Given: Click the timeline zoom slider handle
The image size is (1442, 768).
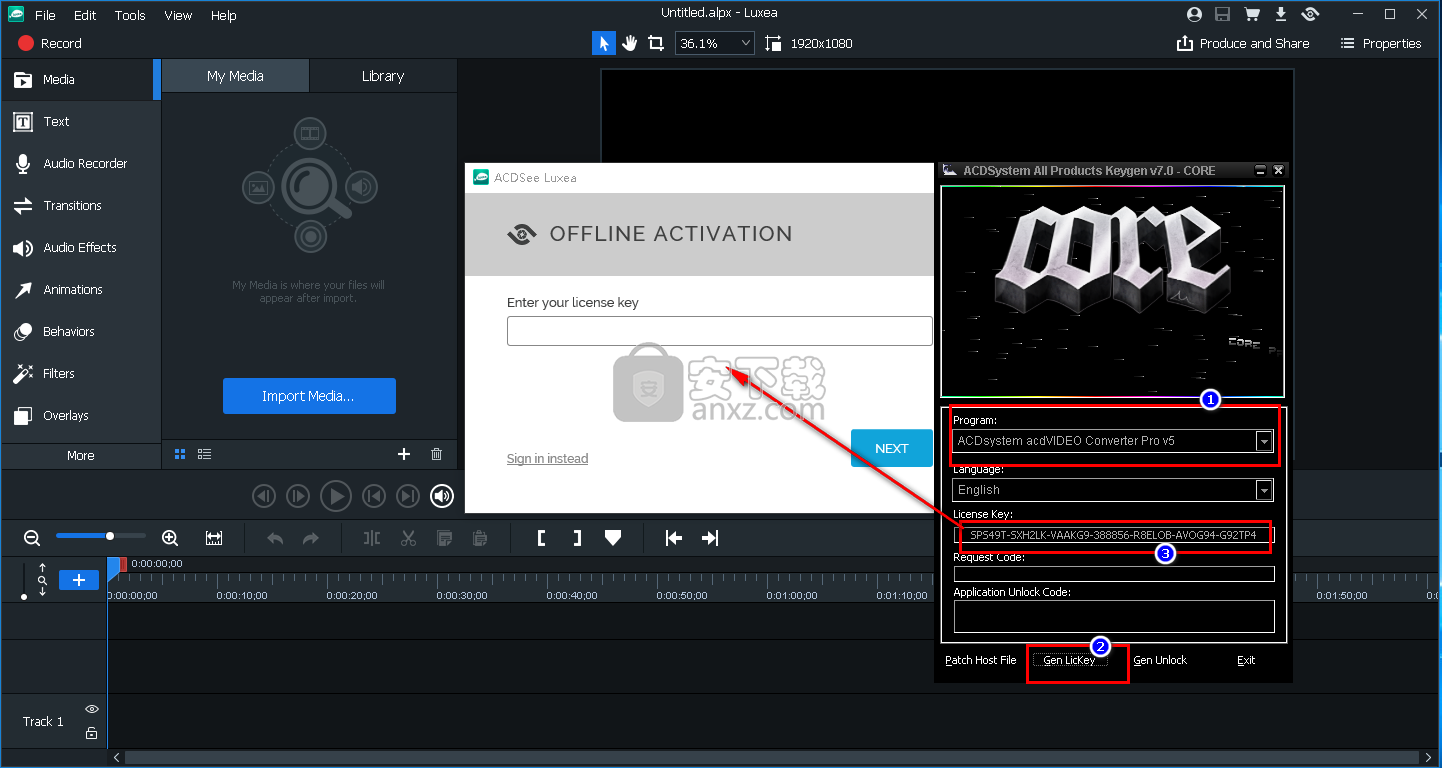Looking at the screenshot, I should (x=110, y=536).
